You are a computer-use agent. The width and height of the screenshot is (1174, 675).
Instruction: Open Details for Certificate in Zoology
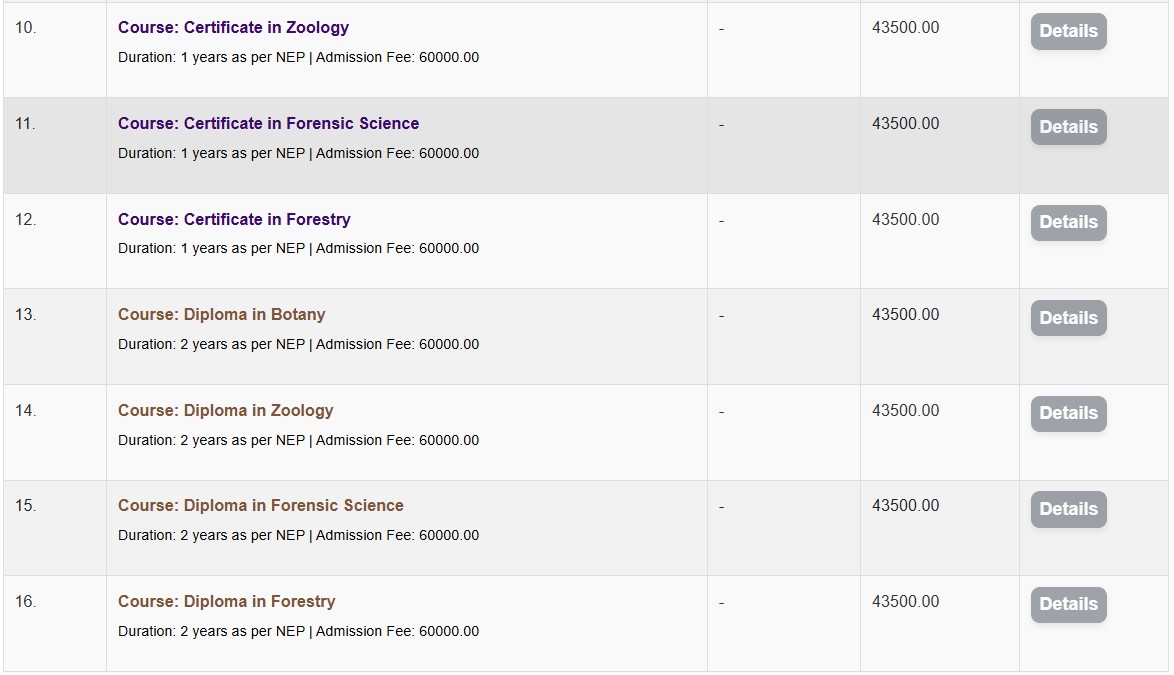coord(1068,31)
